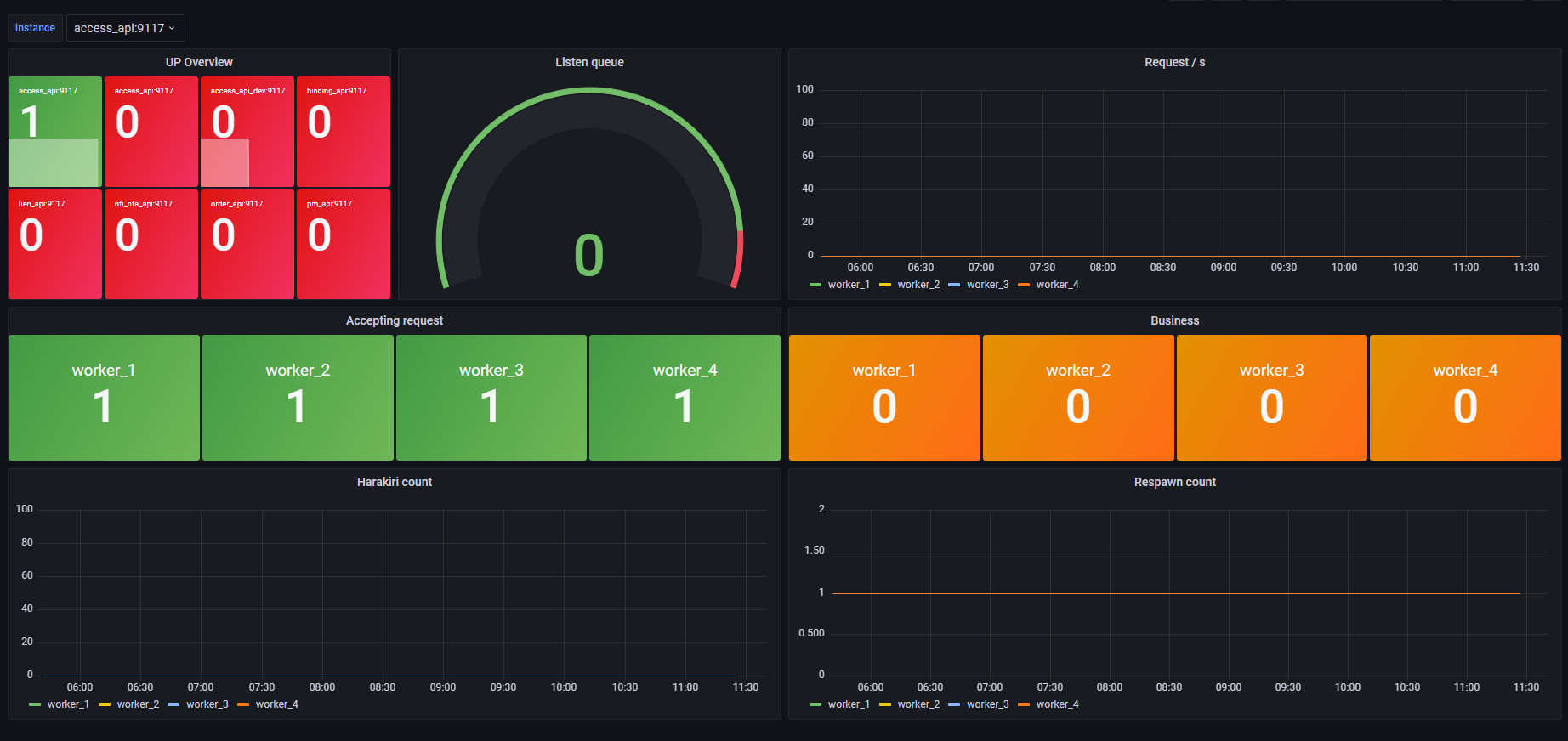This screenshot has height=741, width=1568.
Task: Click worker_2 tile in Business panel
Action: point(1078,398)
